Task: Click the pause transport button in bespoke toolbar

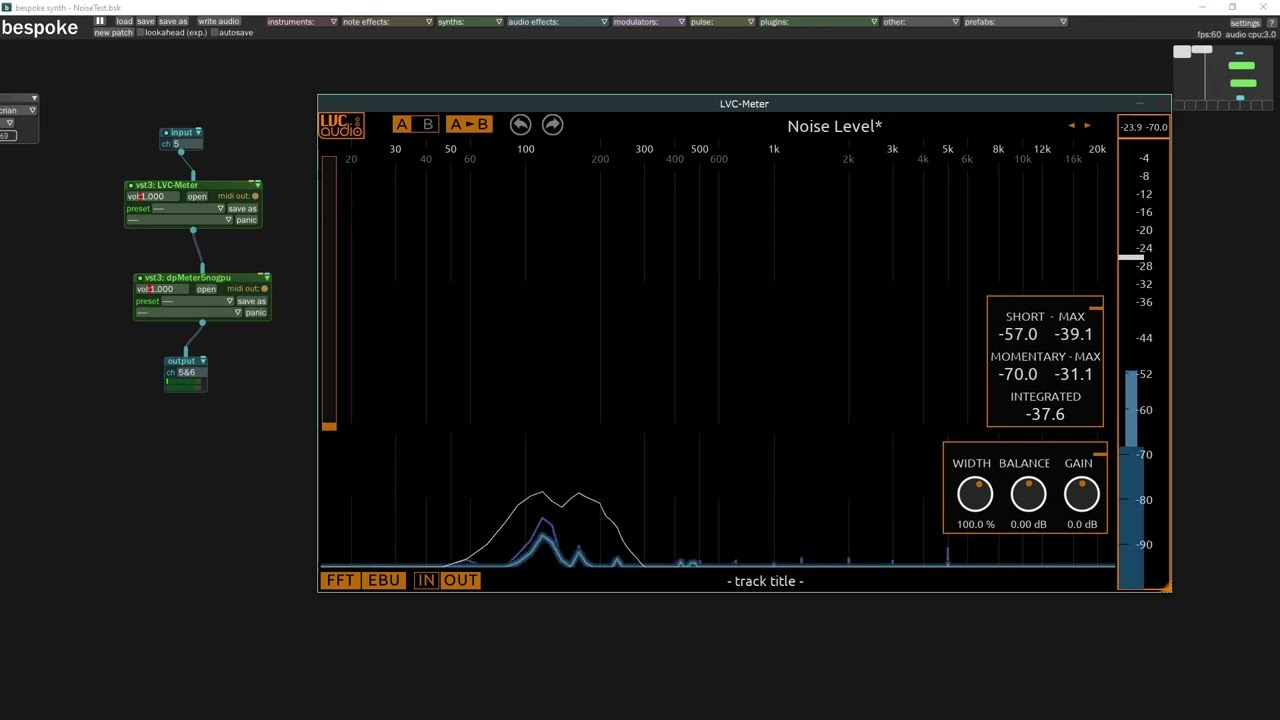Action: [x=99, y=21]
